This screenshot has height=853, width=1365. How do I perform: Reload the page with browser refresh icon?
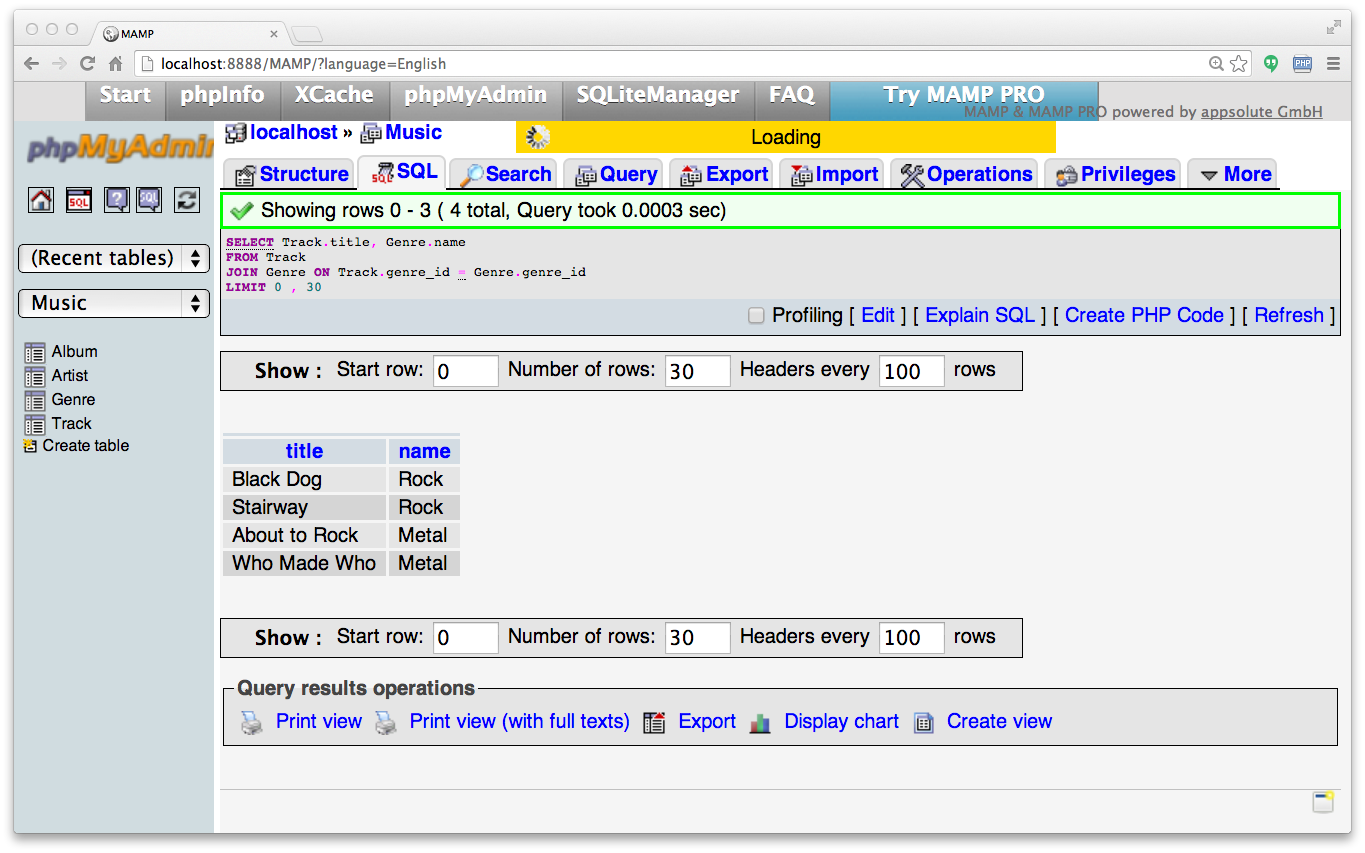(88, 64)
